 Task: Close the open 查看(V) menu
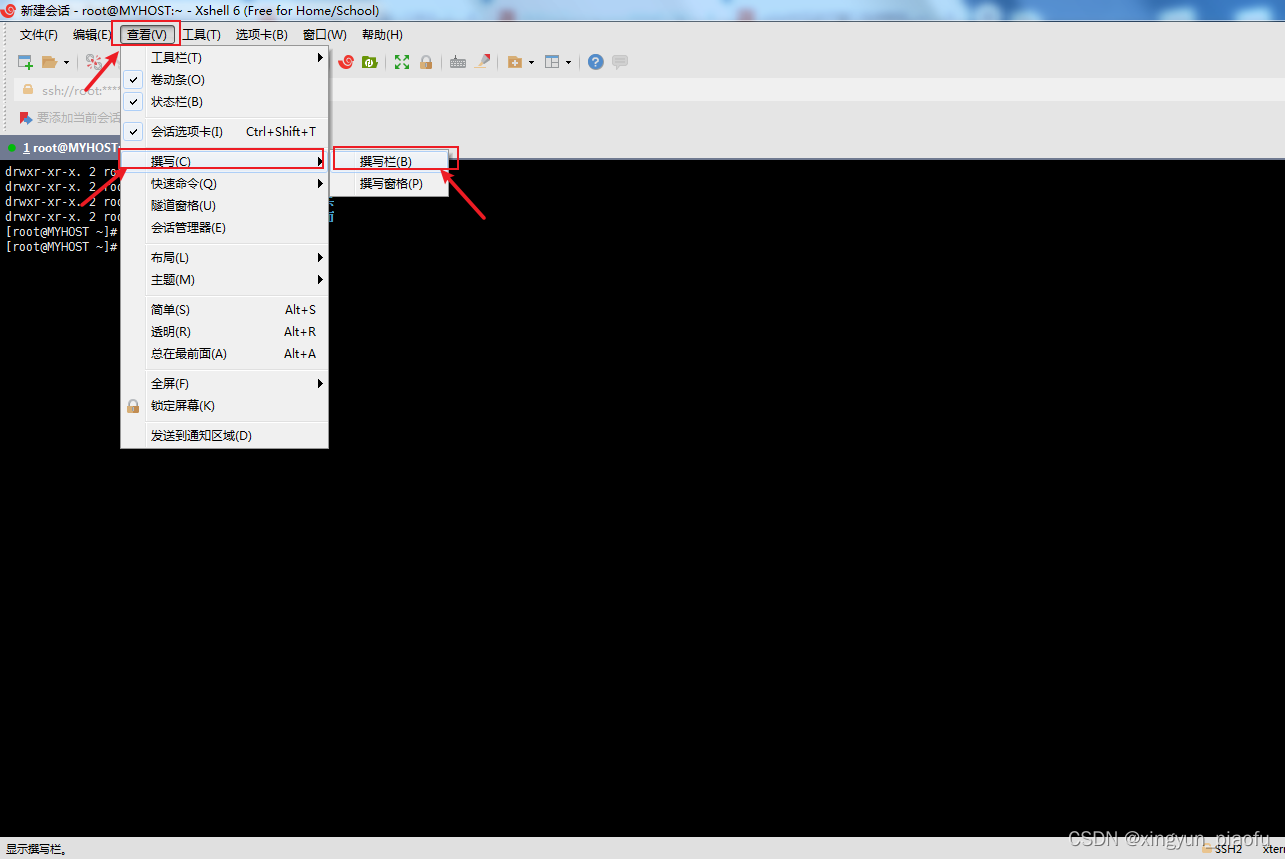(147, 35)
